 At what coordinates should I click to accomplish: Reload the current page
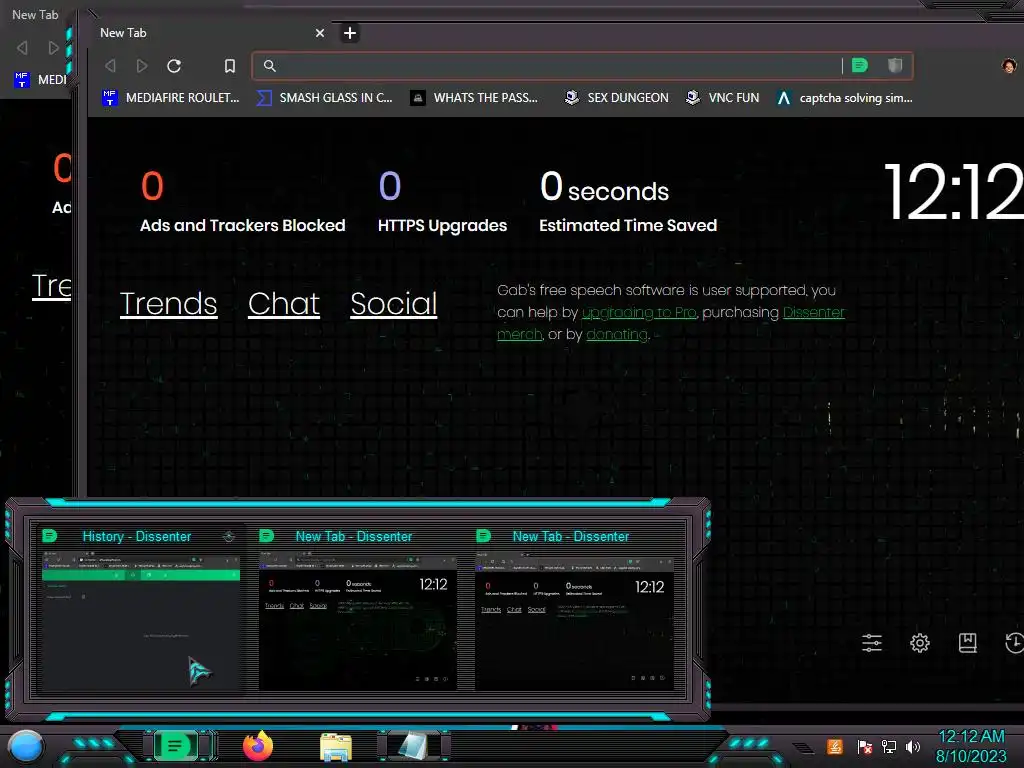174,66
